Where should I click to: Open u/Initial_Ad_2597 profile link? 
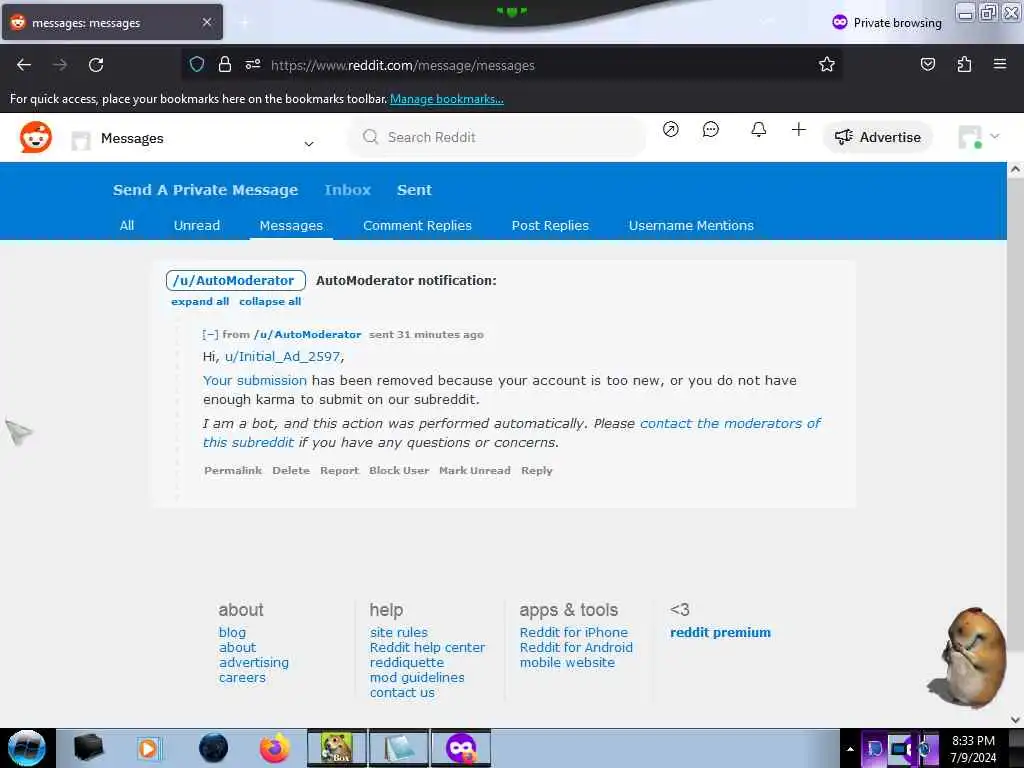coord(282,357)
